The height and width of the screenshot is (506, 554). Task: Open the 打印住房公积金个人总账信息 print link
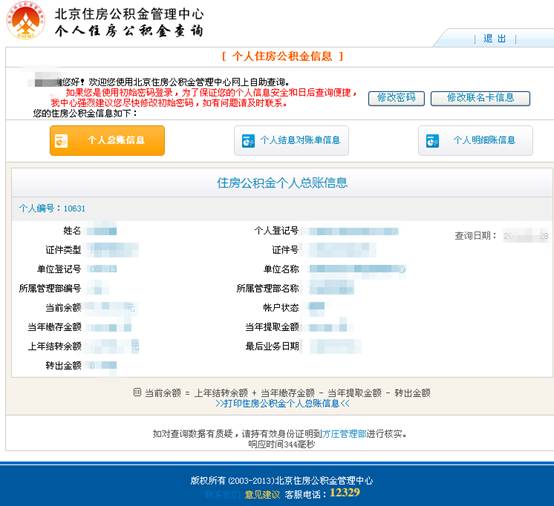tap(282, 404)
